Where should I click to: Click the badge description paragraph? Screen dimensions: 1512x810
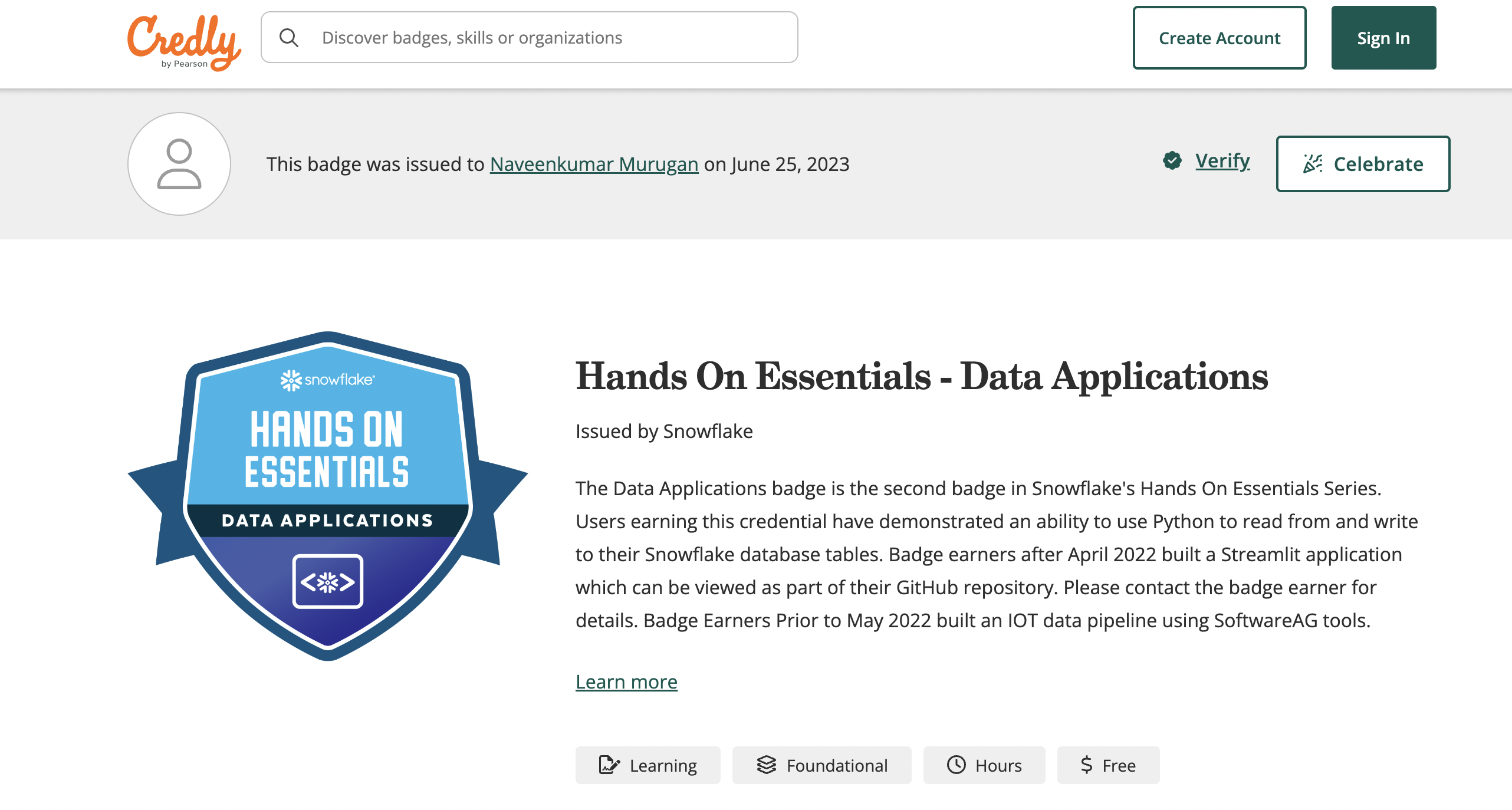(997, 555)
